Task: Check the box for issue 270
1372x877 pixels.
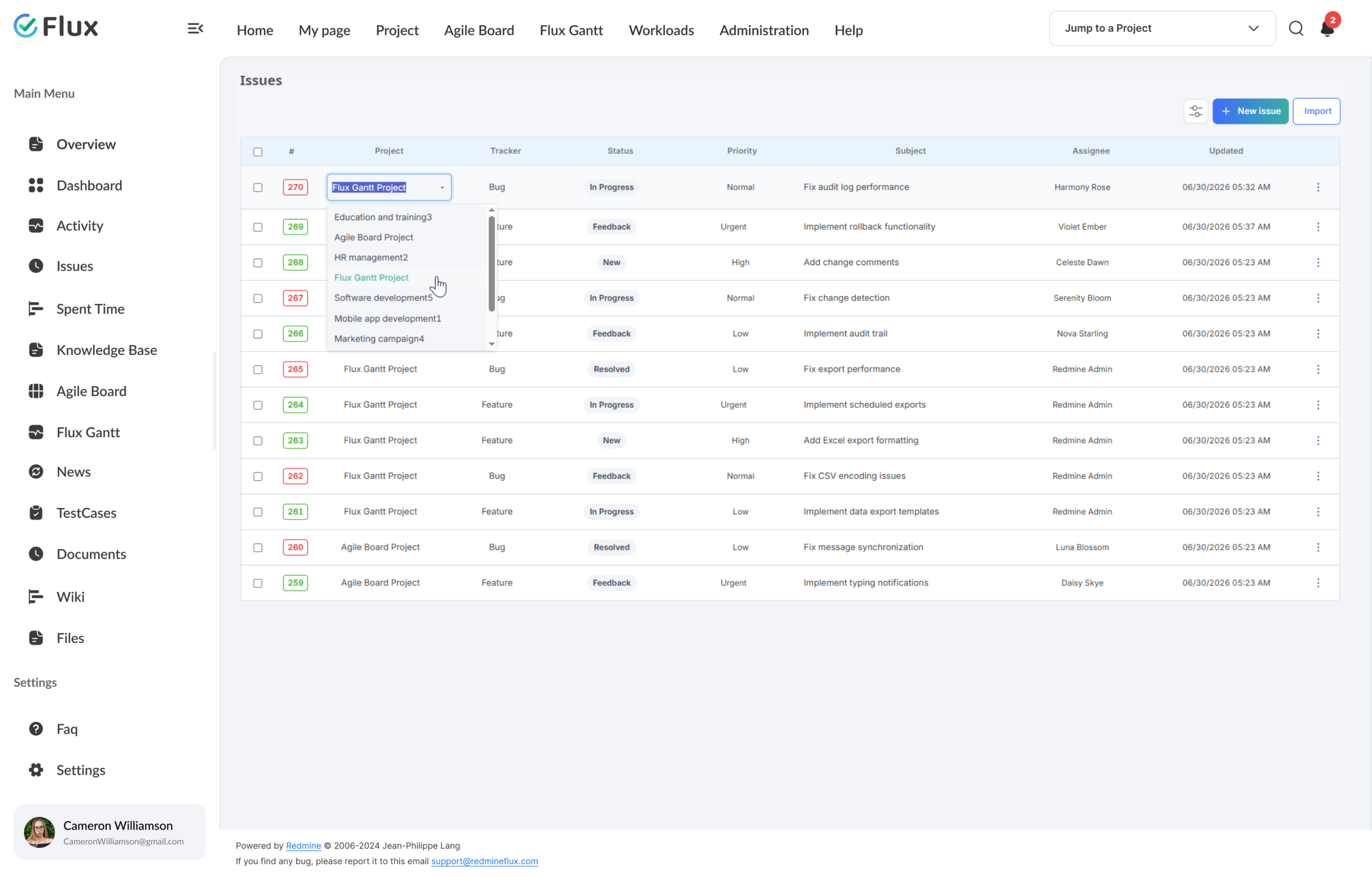Action: click(x=258, y=188)
